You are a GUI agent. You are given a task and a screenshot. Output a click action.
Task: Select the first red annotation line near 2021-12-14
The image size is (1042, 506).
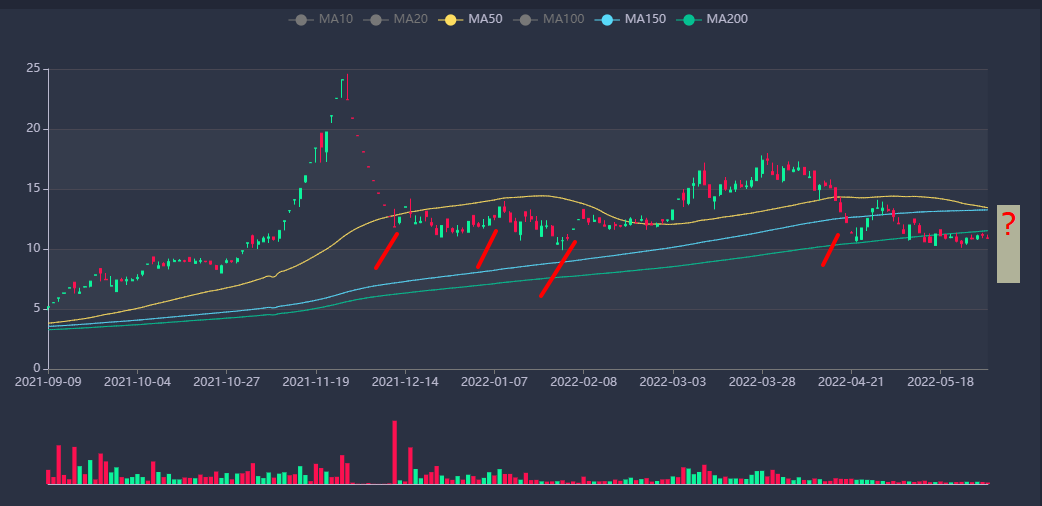tap(387, 250)
